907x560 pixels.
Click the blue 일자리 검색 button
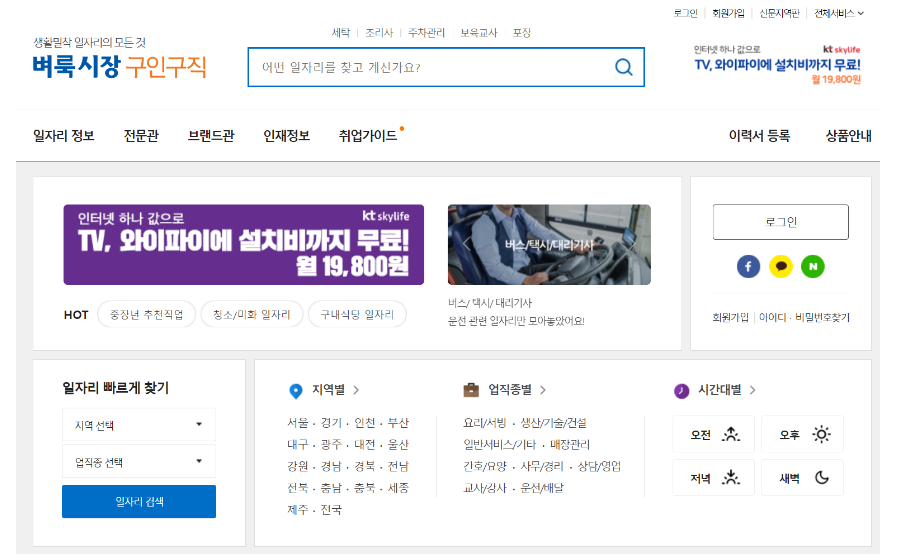(139, 502)
